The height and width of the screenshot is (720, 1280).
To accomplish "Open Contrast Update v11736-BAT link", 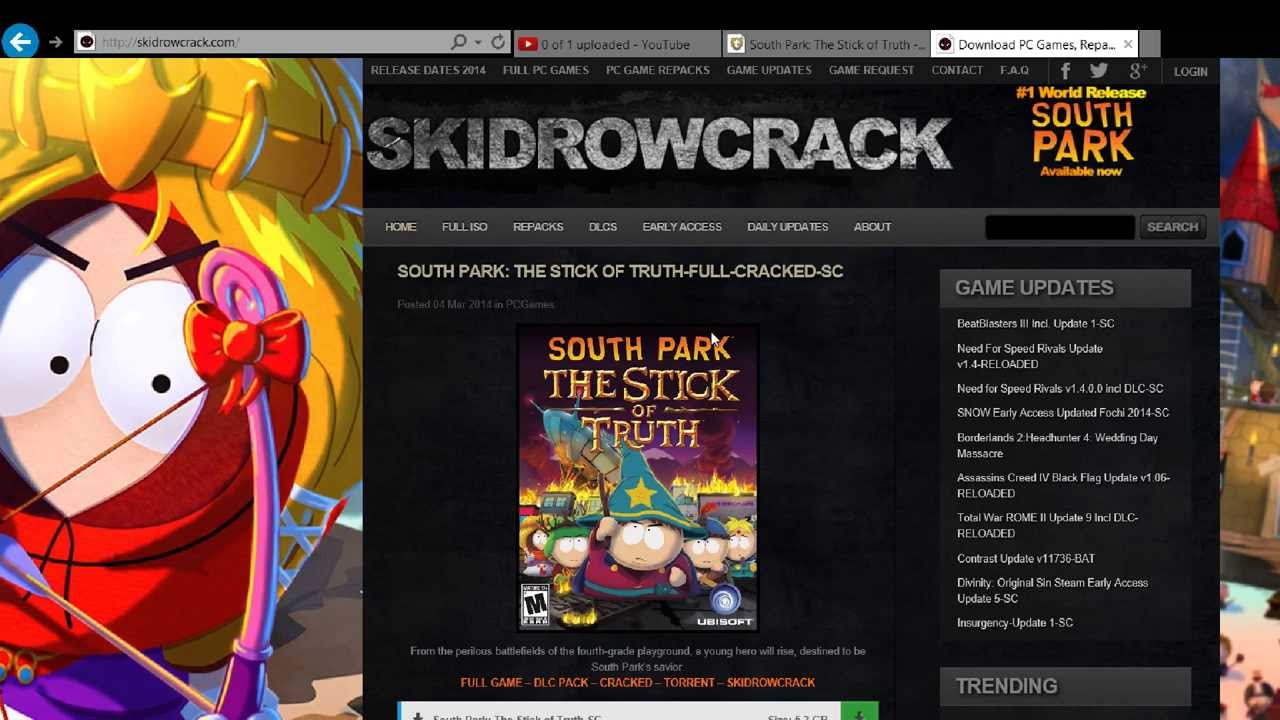I will click(x=1026, y=559).
